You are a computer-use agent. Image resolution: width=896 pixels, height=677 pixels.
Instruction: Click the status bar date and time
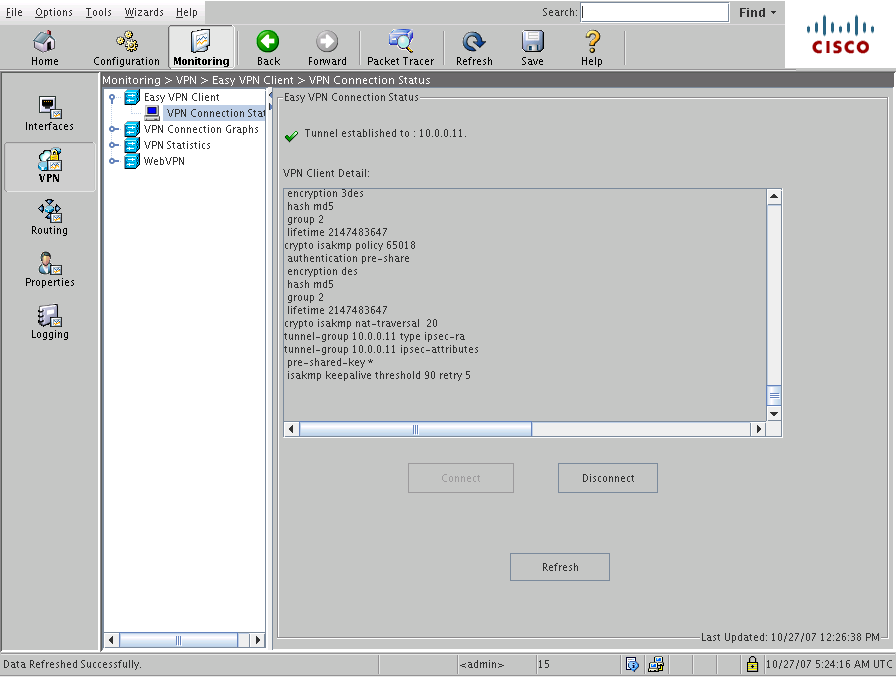(829, 664)
